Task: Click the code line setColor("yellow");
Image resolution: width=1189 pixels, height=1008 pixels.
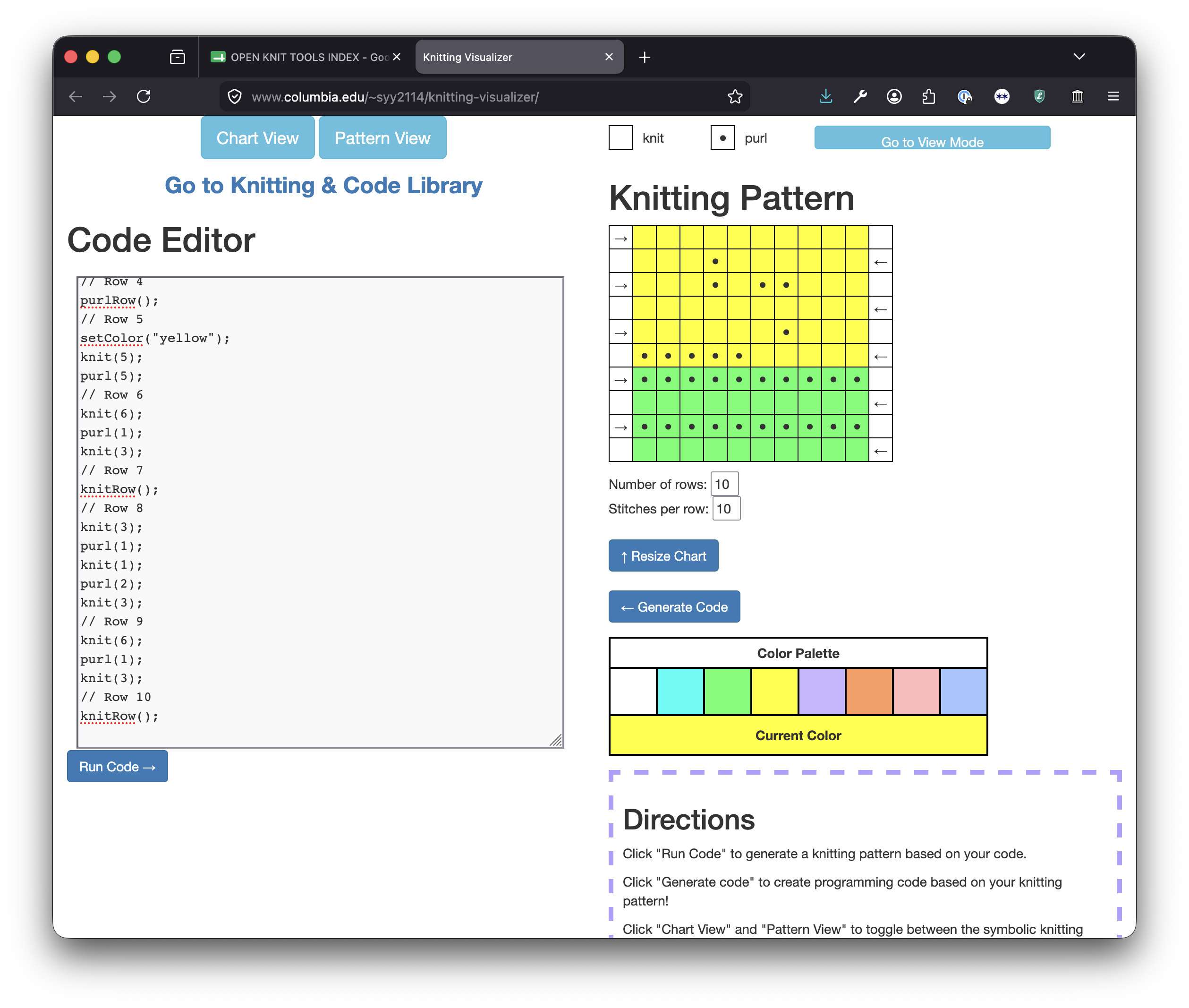Action: click(x=155, y=338)
